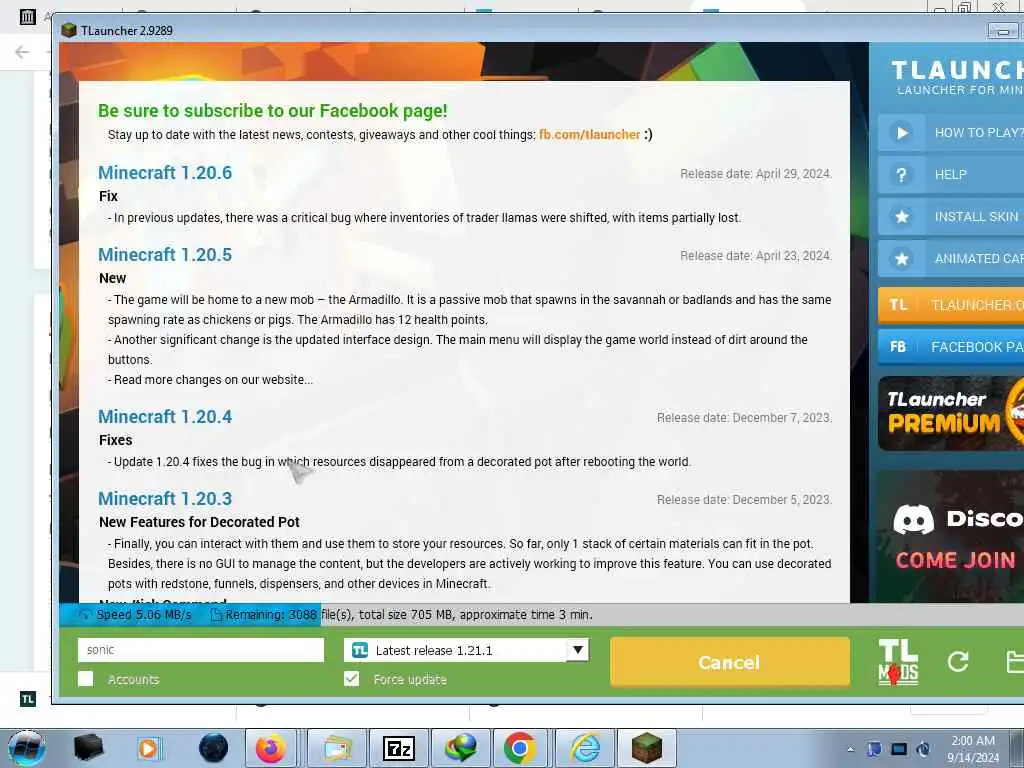The height and width of the screenshot is (768, 1024).
Task: Click 'New Features for Decorated Pot' heading
Action: (199, 522)
